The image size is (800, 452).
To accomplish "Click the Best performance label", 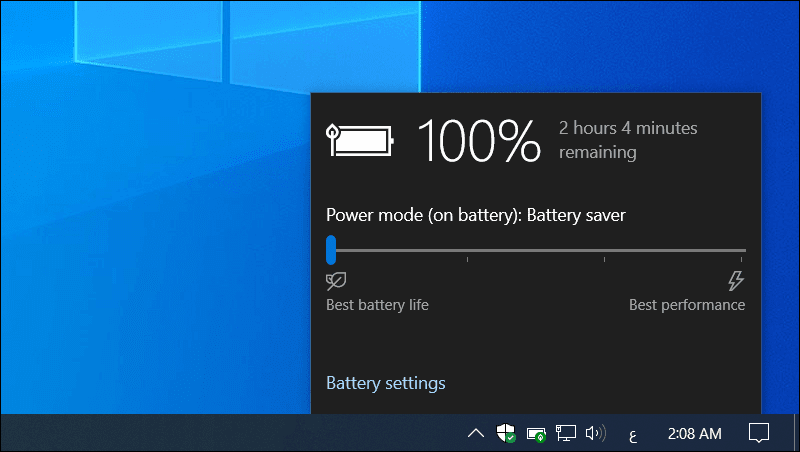I will point(686,305).
